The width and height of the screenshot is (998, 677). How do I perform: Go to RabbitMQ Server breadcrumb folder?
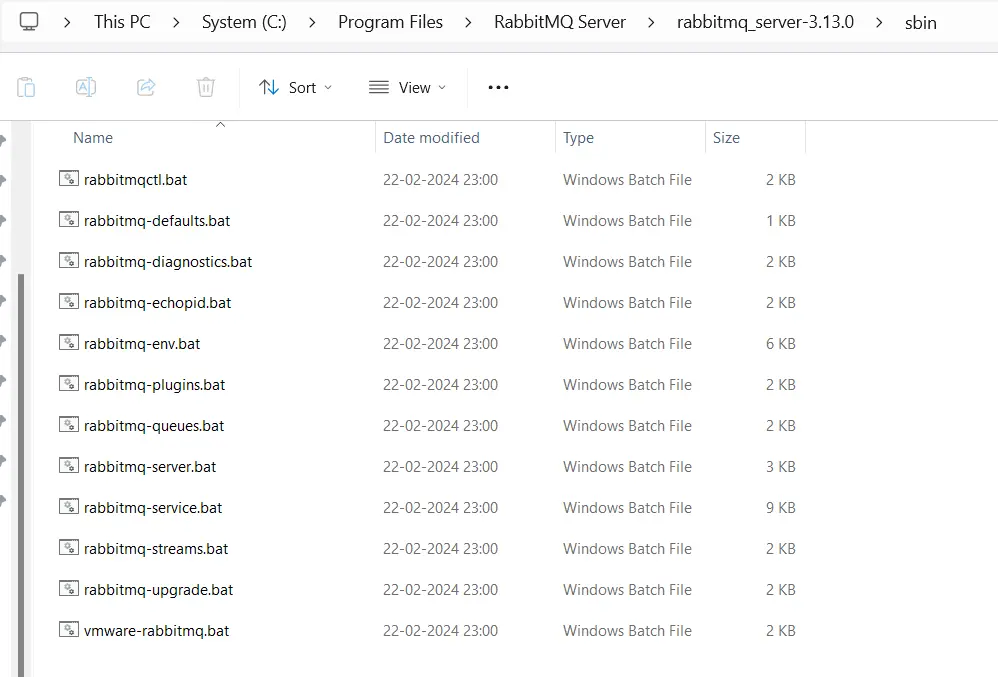tap(560, 22)
